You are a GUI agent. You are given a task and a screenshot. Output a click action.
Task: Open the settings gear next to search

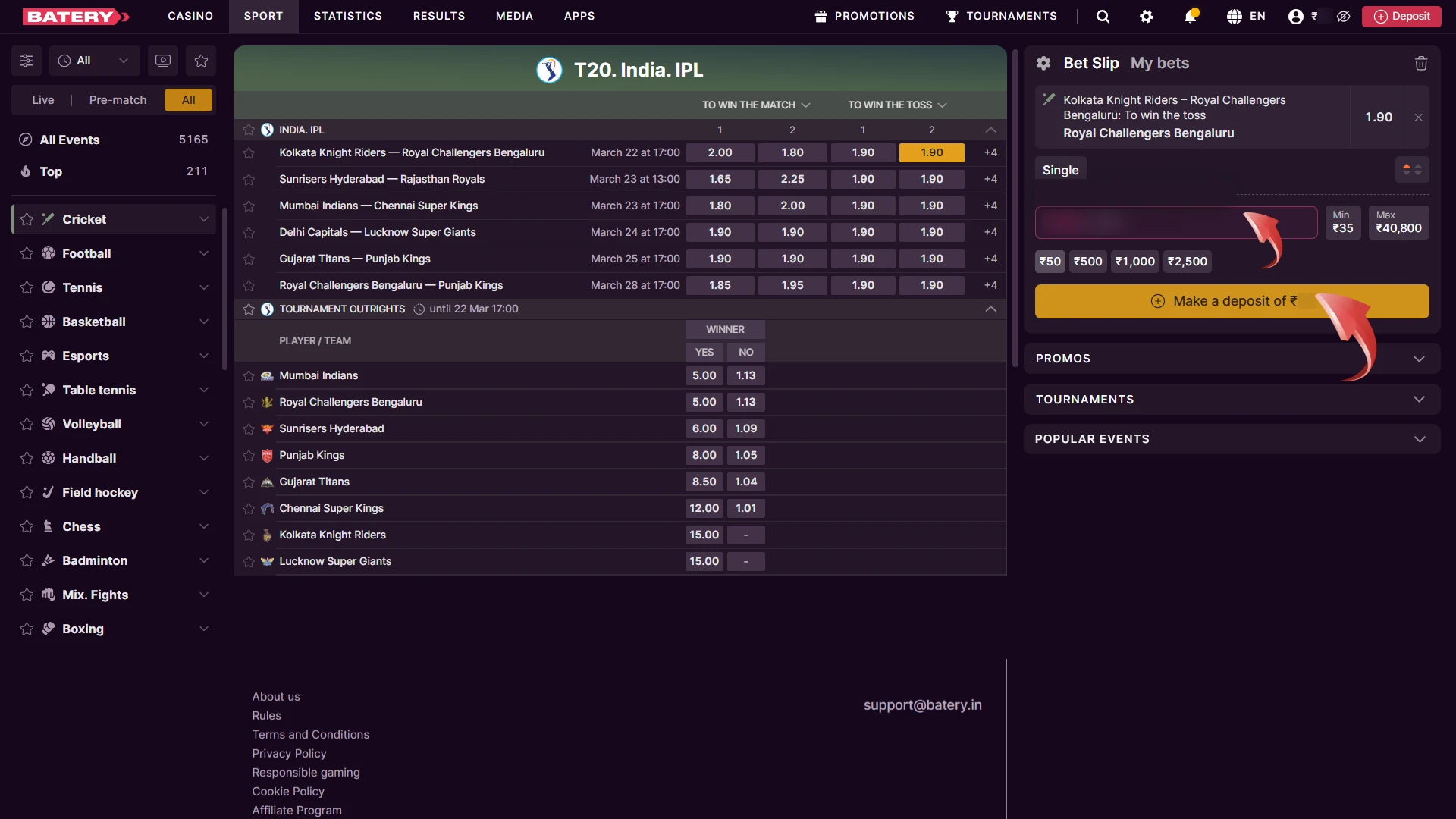[x=1147, y=16]
